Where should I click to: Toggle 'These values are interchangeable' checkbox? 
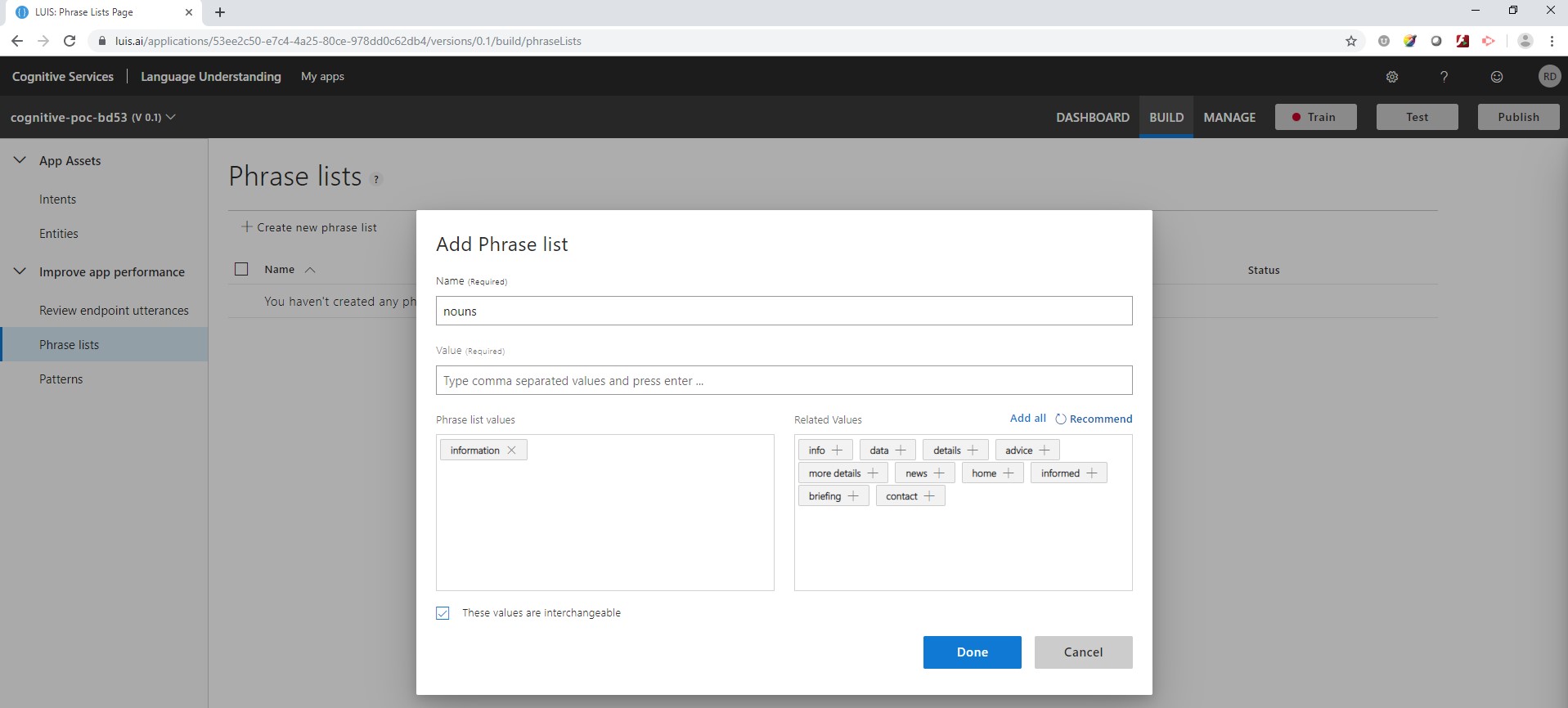pos(443,613)
